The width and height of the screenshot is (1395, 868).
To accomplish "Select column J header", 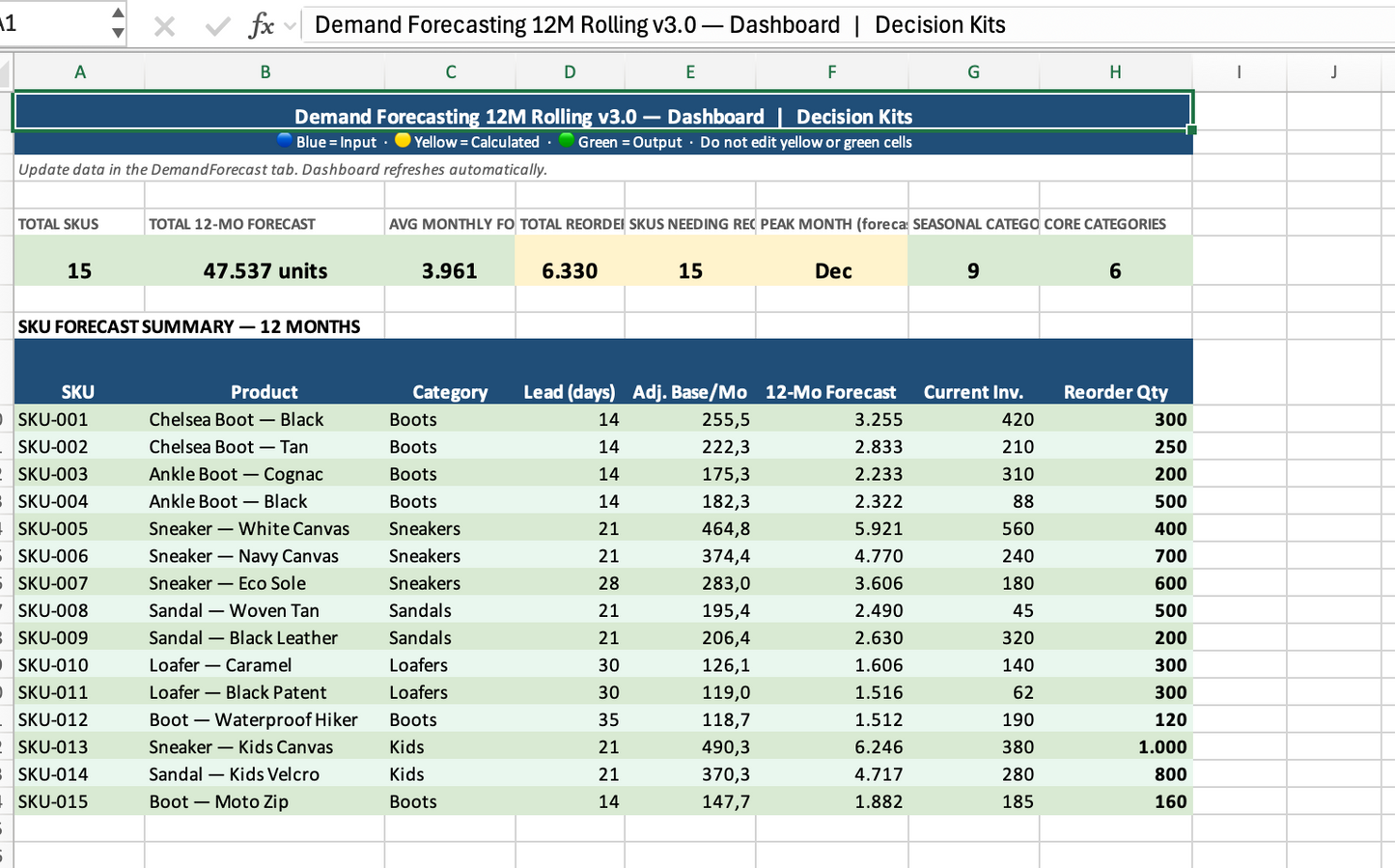I will tap(1333, 72).
